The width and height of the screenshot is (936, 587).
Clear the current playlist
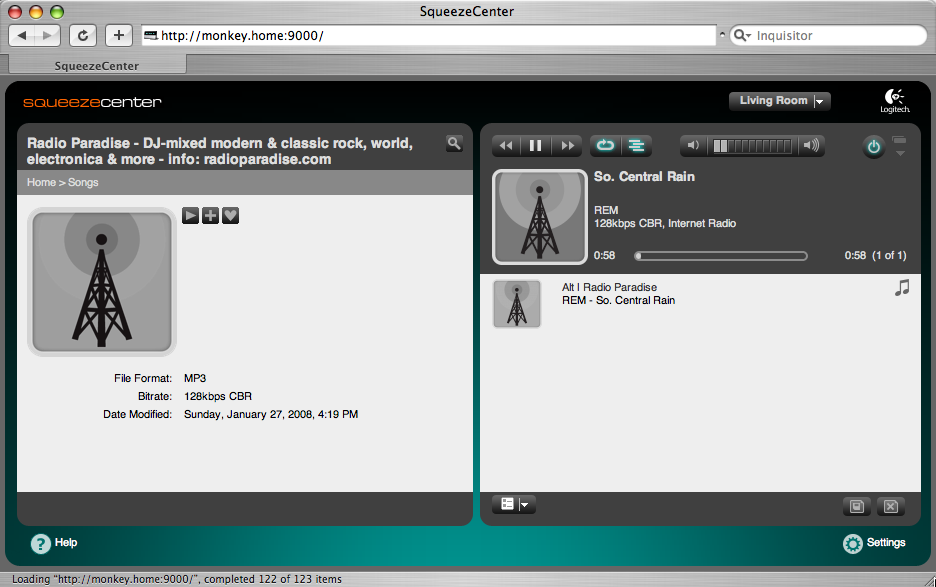pyautogui.click(x=890, y=506)
